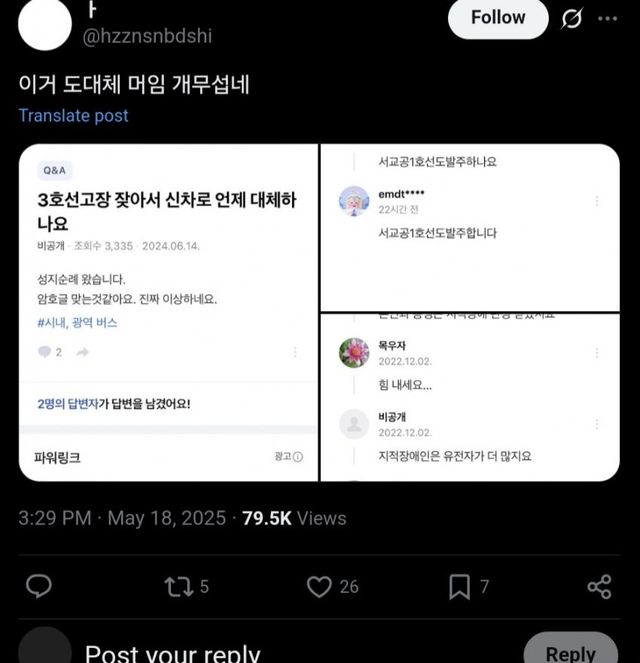Open the post's three-dot more menu
The height and width of the screenshot is (663, 640).
click(x=607, y=19)
